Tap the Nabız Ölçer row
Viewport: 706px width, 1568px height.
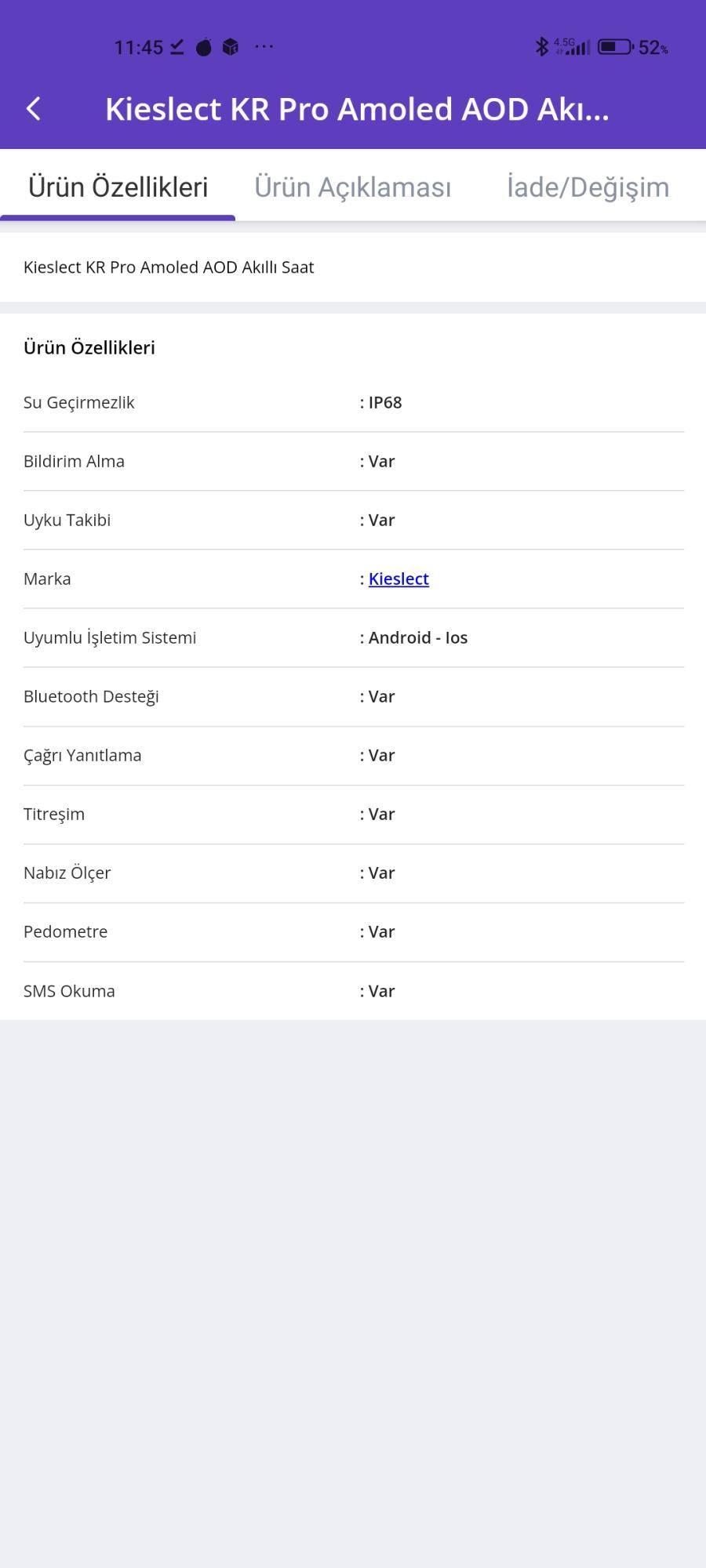(353, 873)
